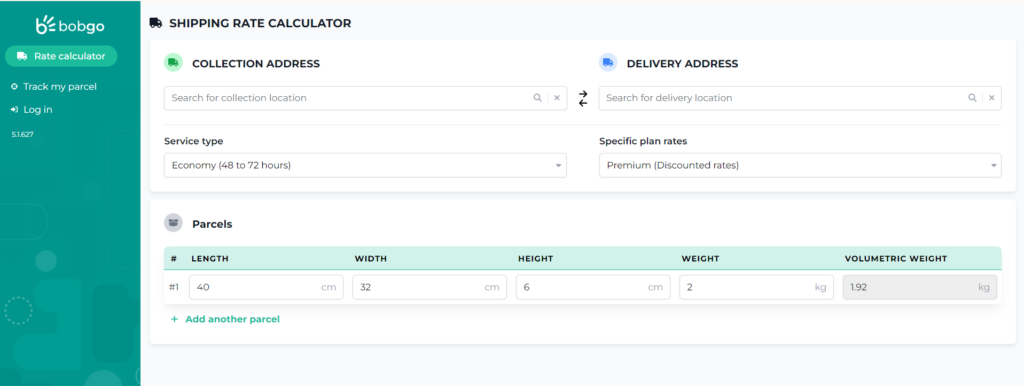Swap collection and delivery addresses
Screen dimensions: 1024x386
click(583, 98)
